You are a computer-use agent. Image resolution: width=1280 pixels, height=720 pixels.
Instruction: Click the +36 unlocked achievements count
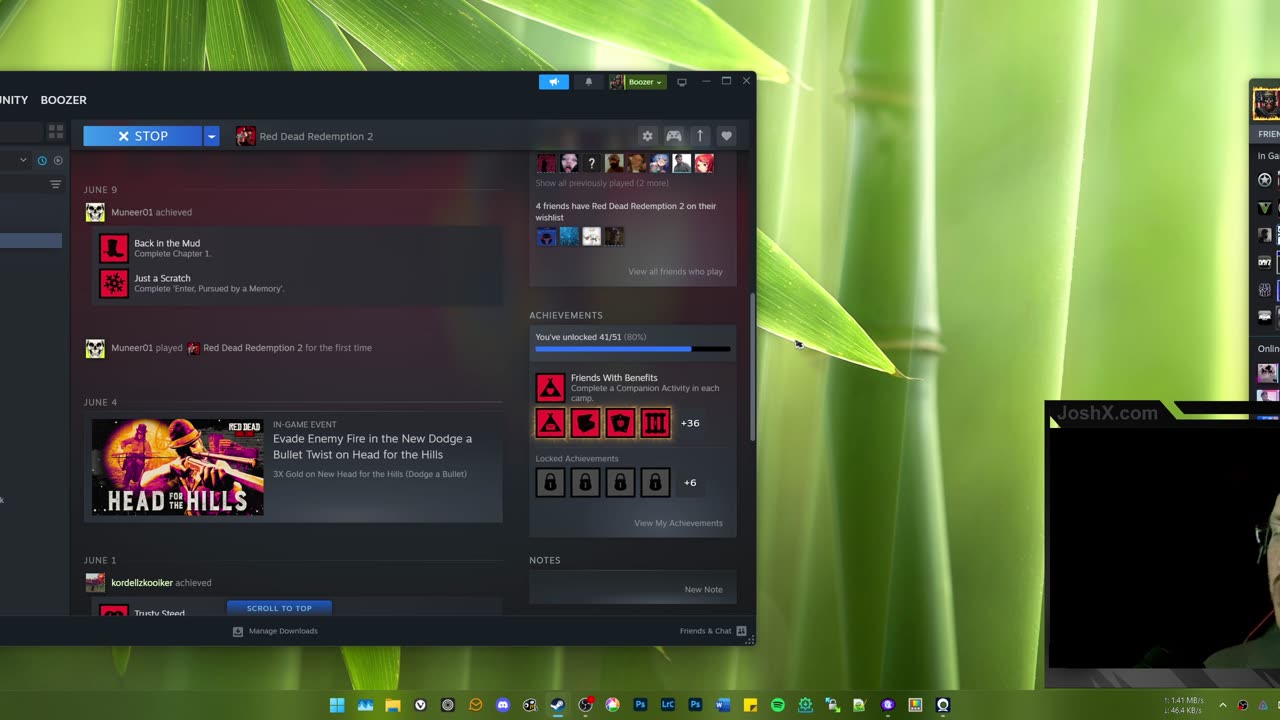click(x=690, y=423)
